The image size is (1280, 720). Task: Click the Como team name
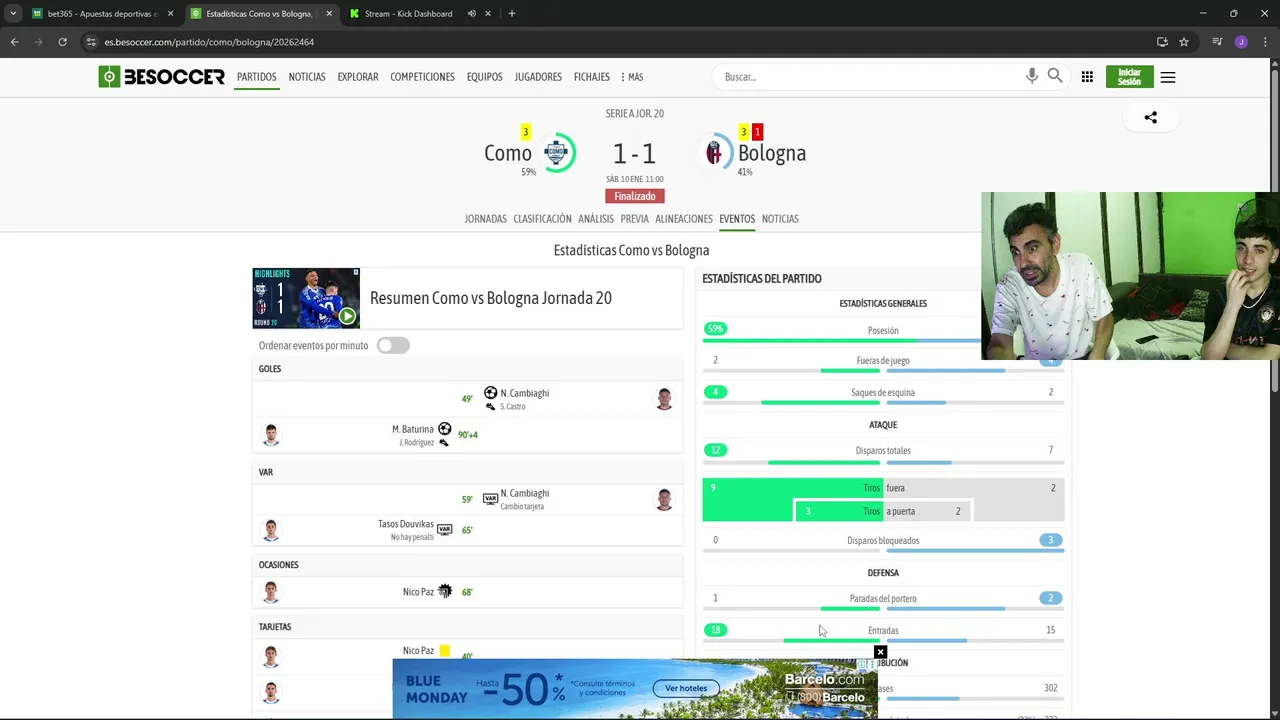click(x=508, y=153)
